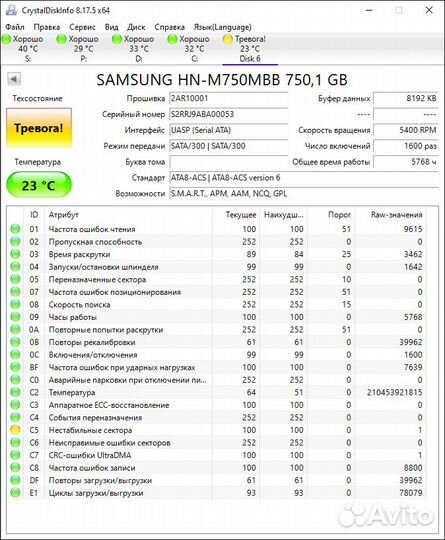Switch to drive S: tab at 40 °C
Screen dimensions: 445x540
(28, 49)
